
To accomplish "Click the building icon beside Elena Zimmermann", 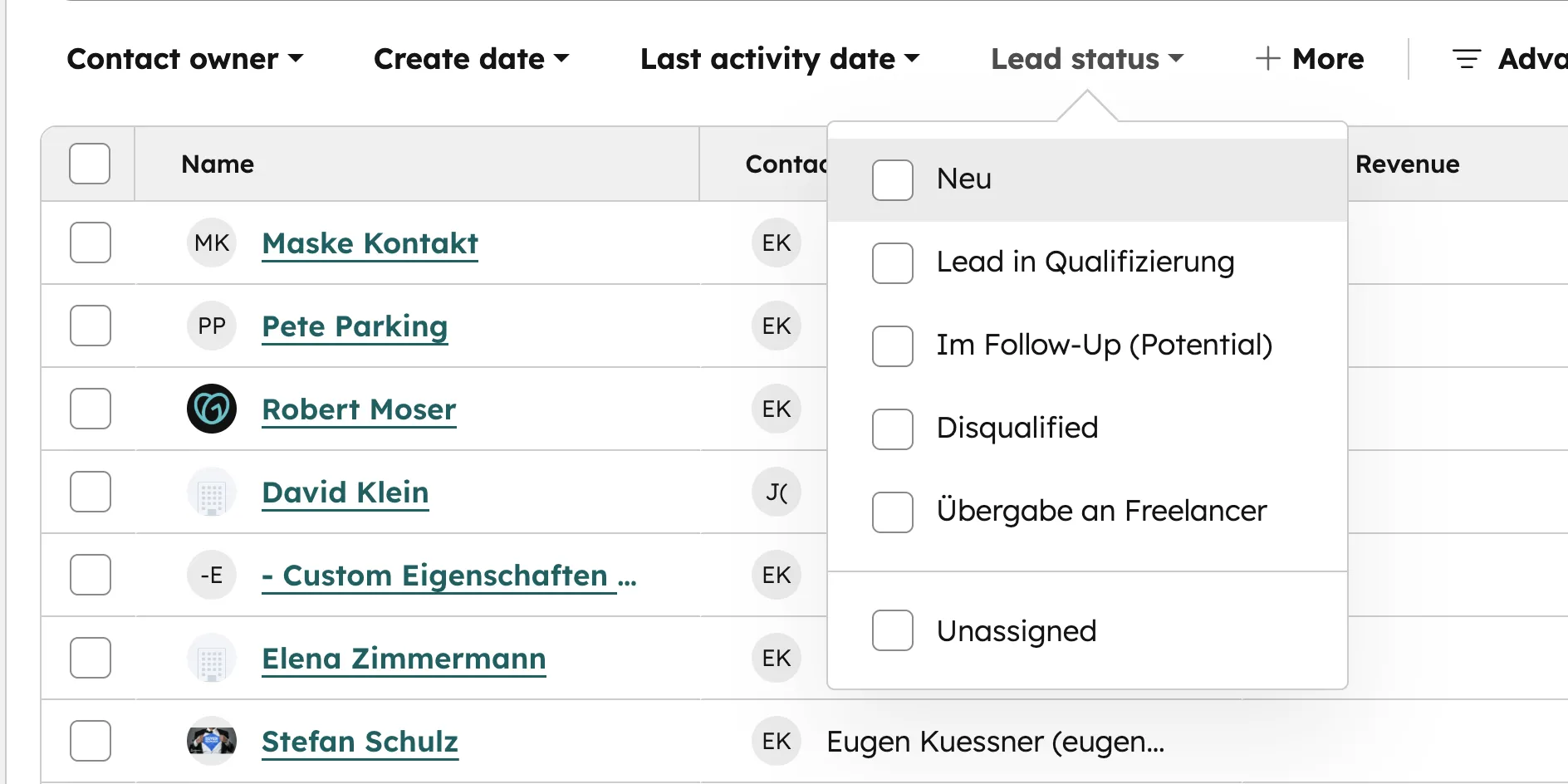I will [x=212, y=658].
